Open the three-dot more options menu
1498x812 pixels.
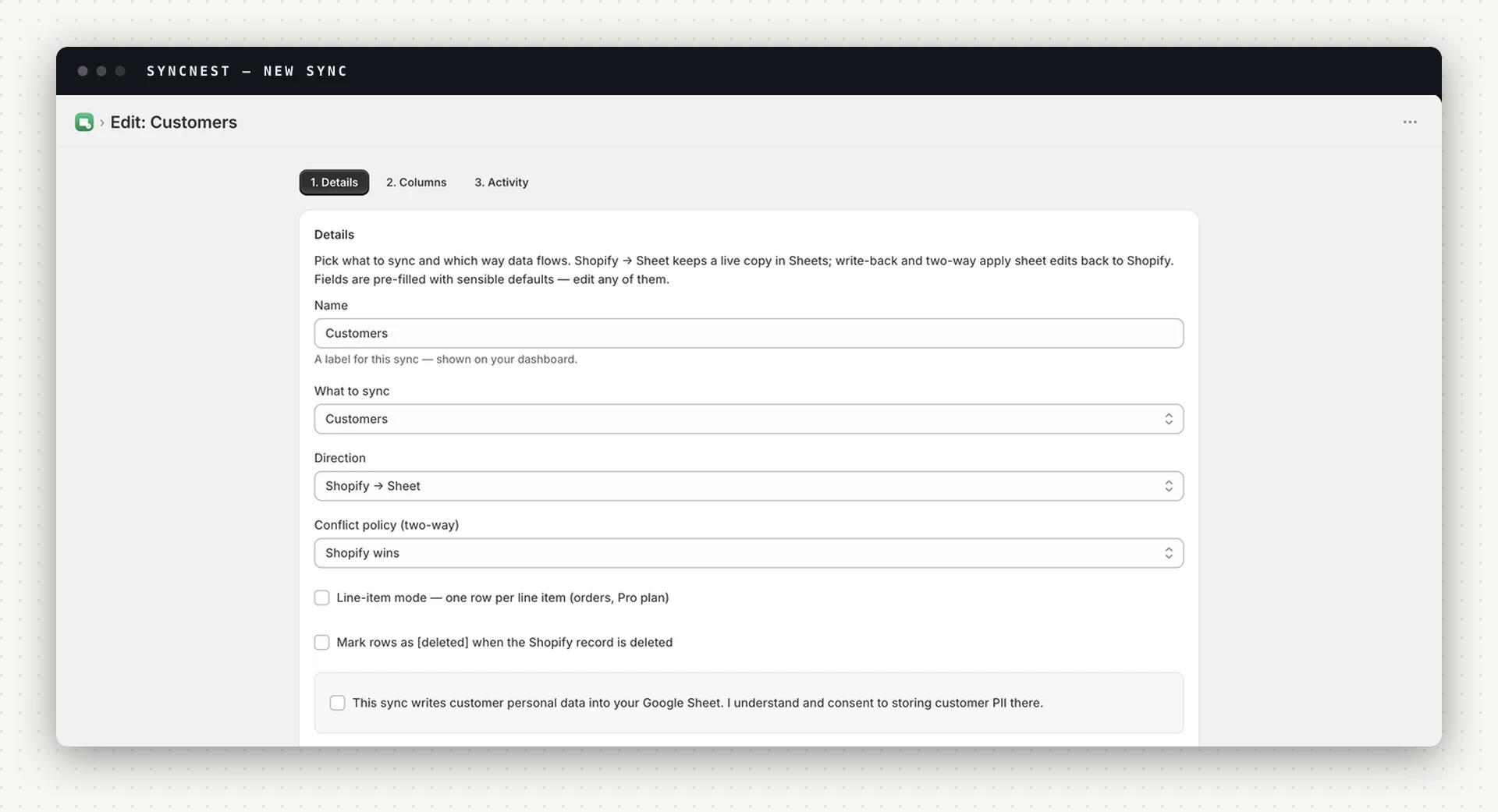click(1410, 122)
